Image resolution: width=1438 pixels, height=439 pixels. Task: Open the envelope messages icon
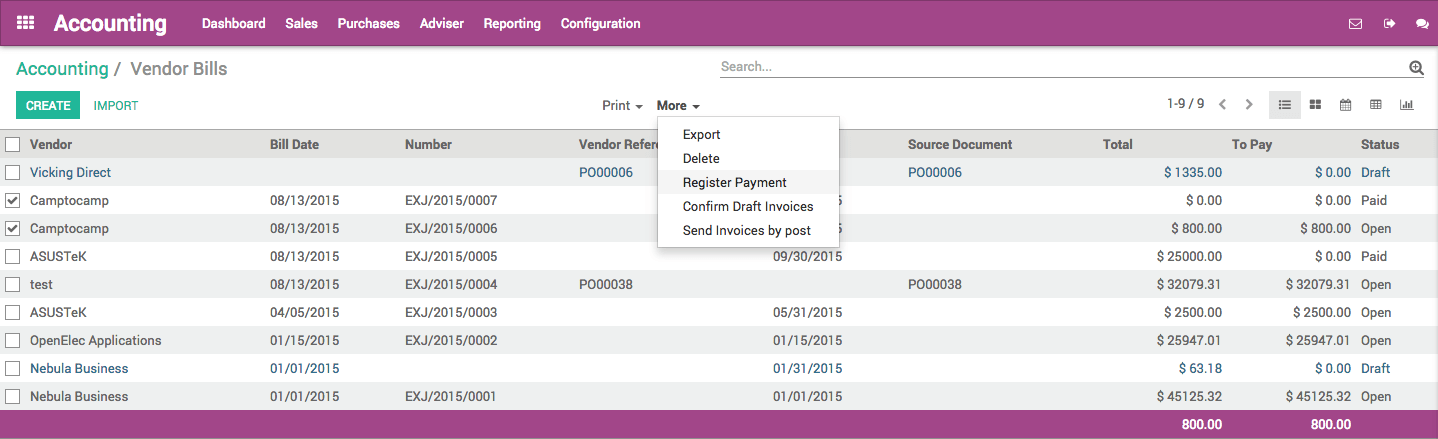1355,24
